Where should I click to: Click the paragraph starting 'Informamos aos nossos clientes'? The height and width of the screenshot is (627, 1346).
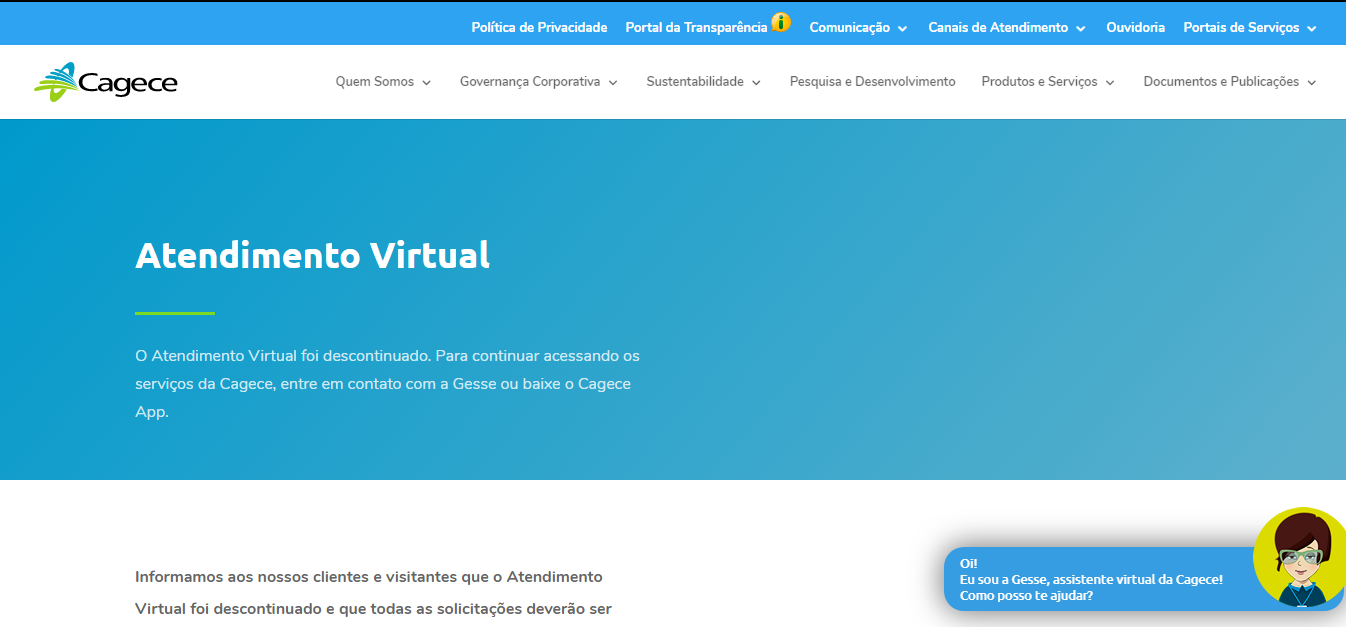click(x=373, y=593)
